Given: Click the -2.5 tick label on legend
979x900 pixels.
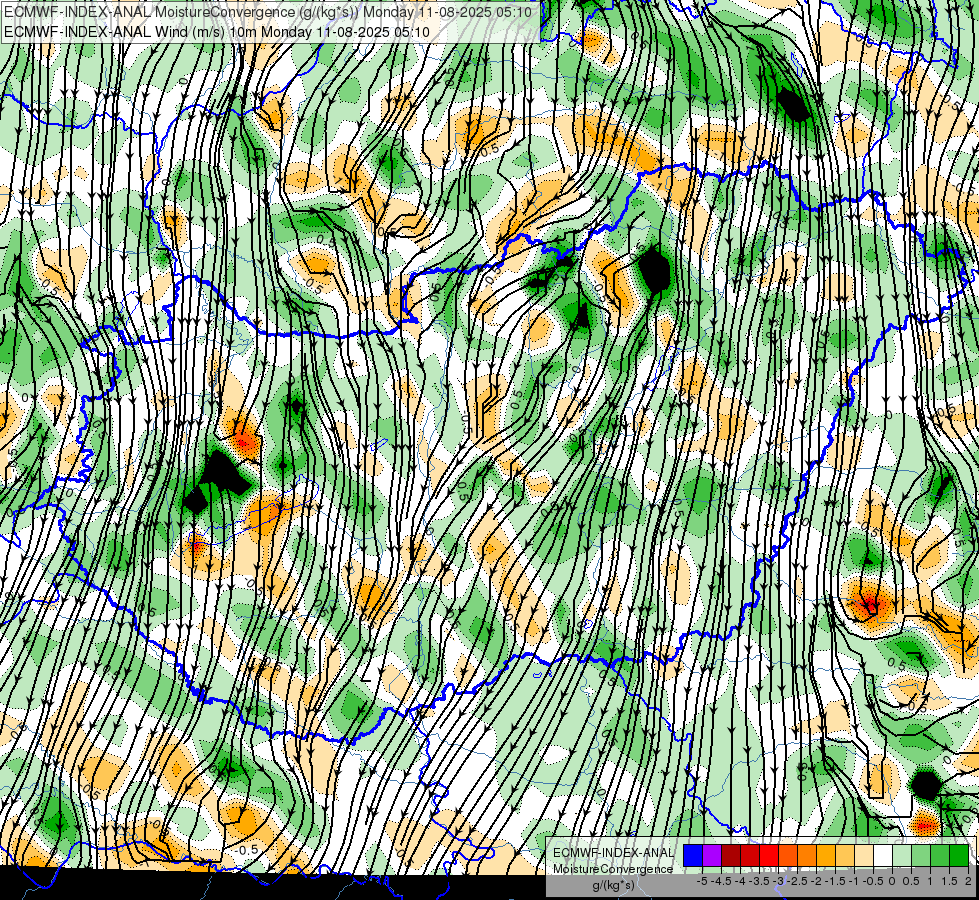Looking at the screenshot, I should pos(797,881).
